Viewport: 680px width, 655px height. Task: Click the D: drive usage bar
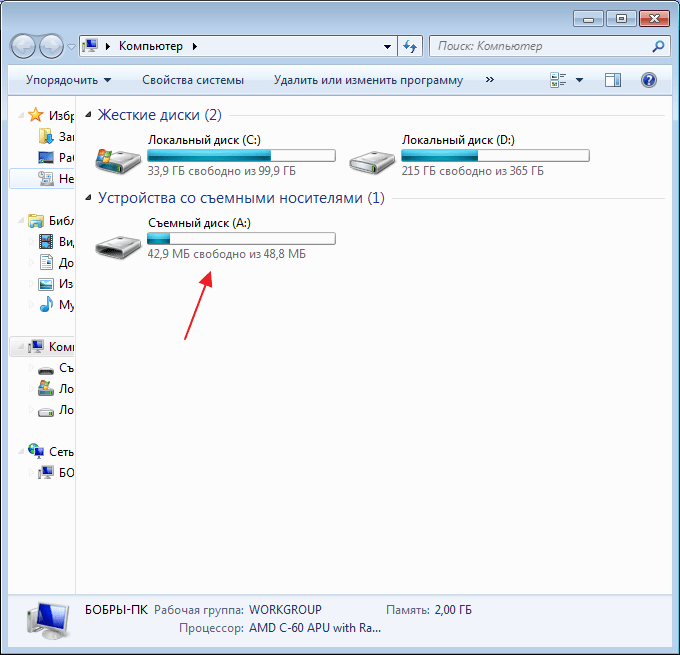click(x=495, y=155)
